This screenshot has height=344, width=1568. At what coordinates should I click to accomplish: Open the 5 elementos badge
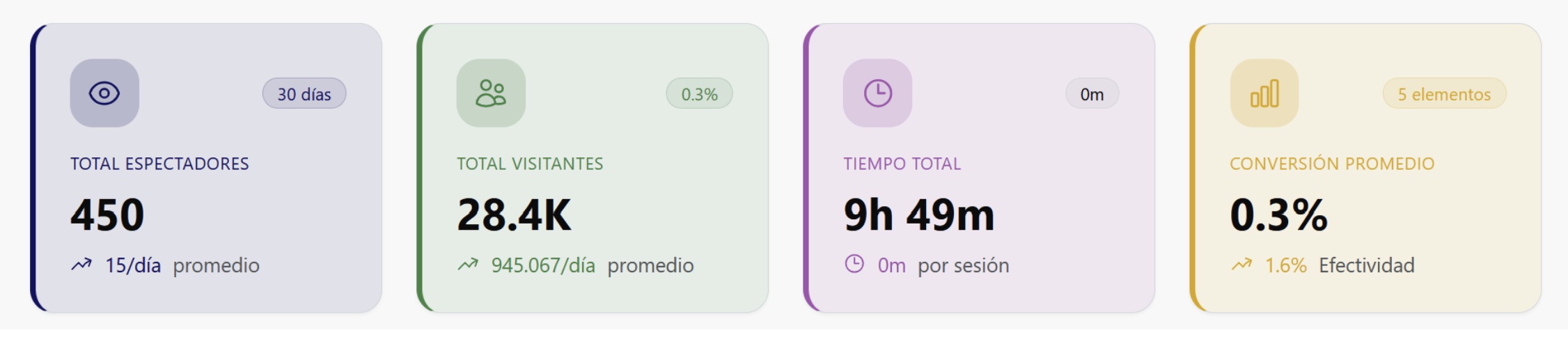point(1444,94)
